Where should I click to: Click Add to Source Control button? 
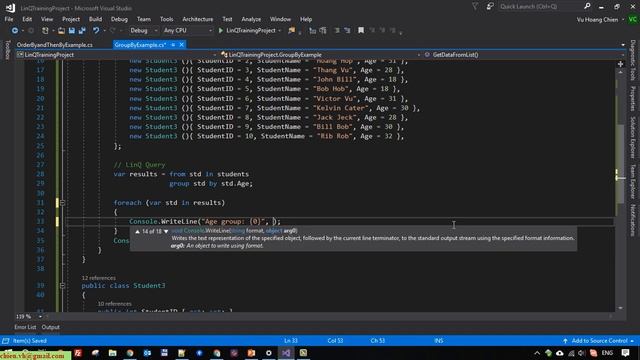[x=599, y=341]
